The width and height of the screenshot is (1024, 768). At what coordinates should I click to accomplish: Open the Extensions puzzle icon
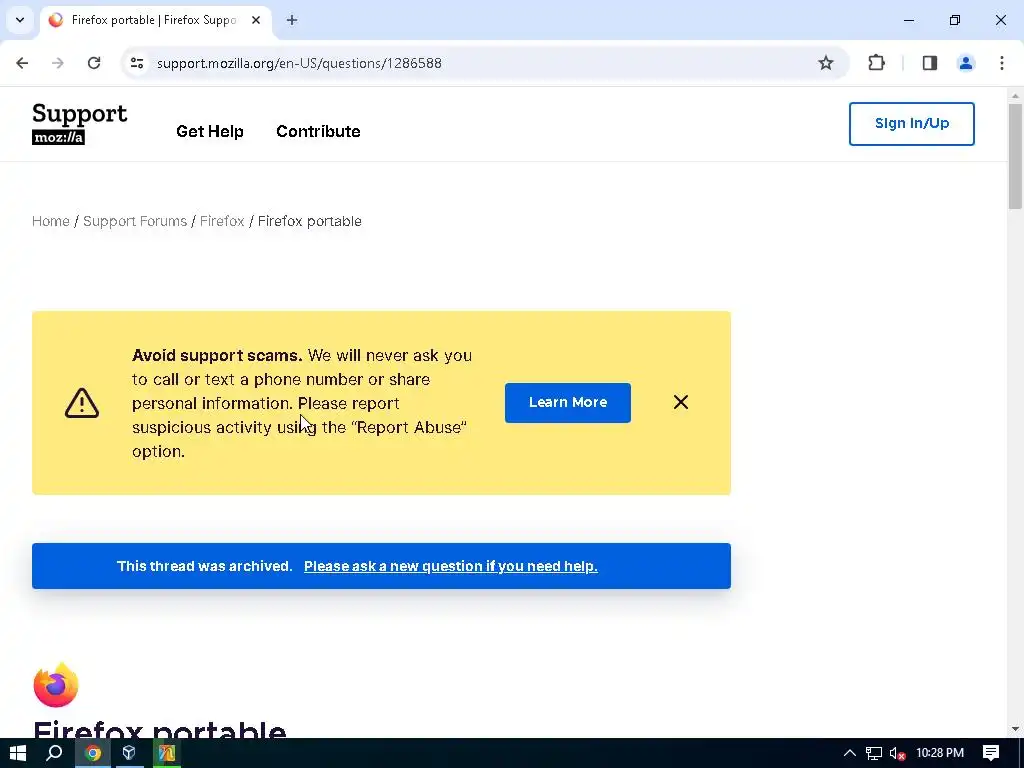click(876, 63)
